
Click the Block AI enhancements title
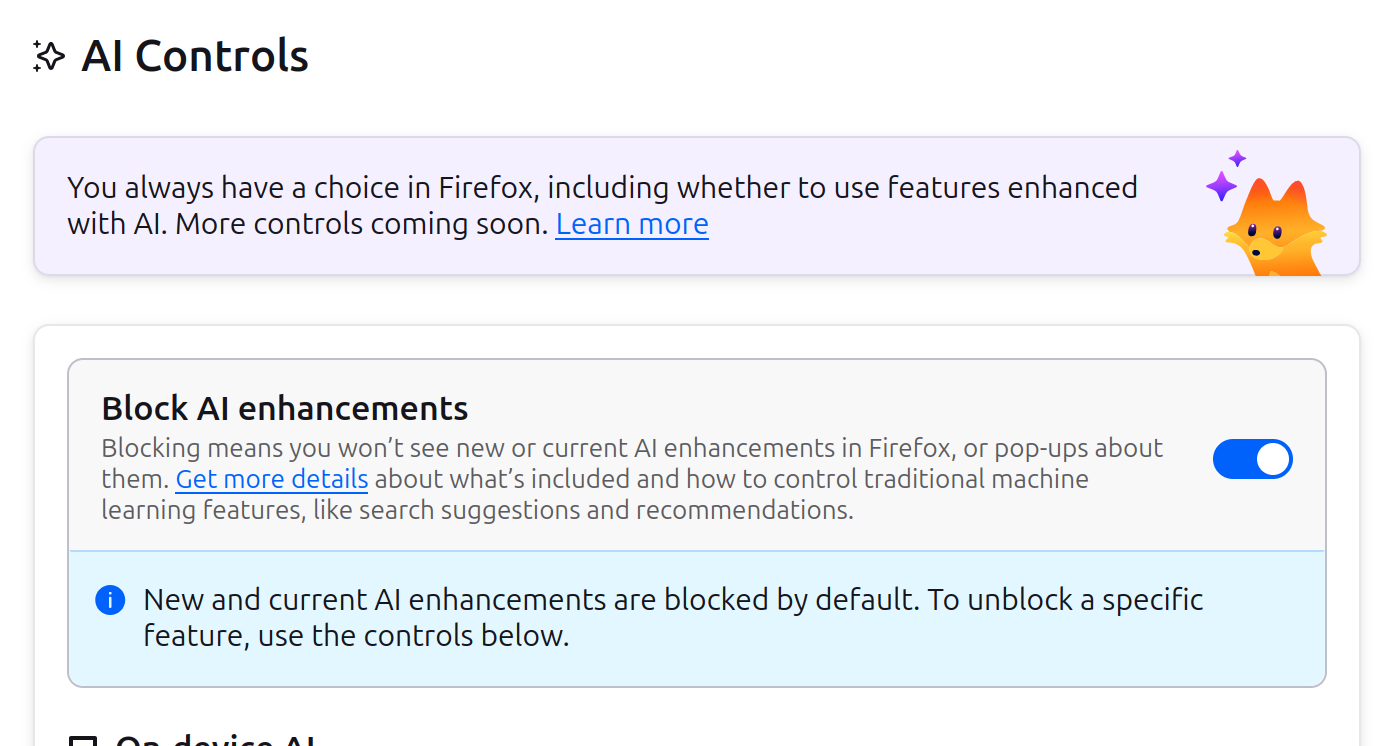point(285,408)
